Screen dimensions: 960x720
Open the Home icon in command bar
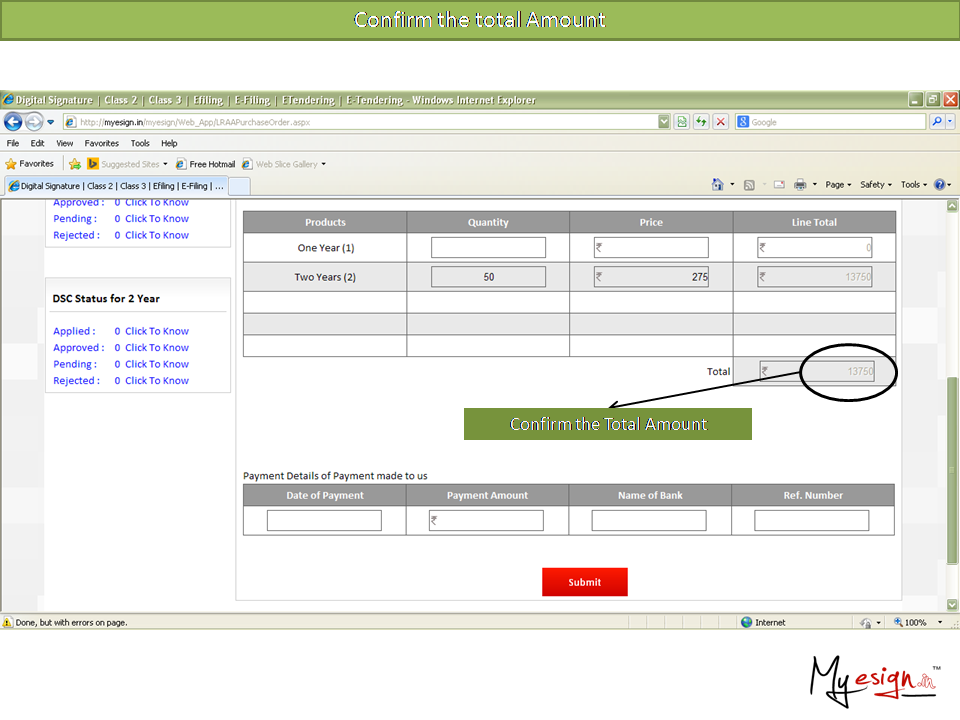click(717, 185)
